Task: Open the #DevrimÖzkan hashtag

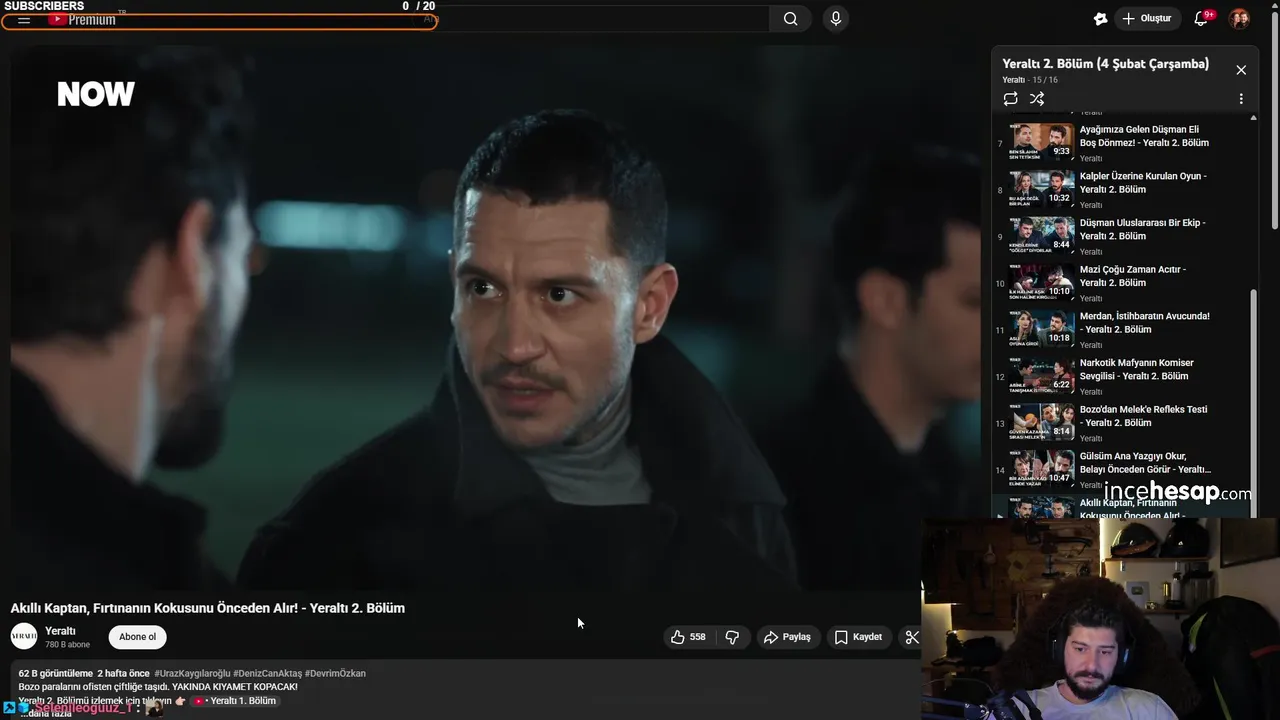Action: pos(335,674)
